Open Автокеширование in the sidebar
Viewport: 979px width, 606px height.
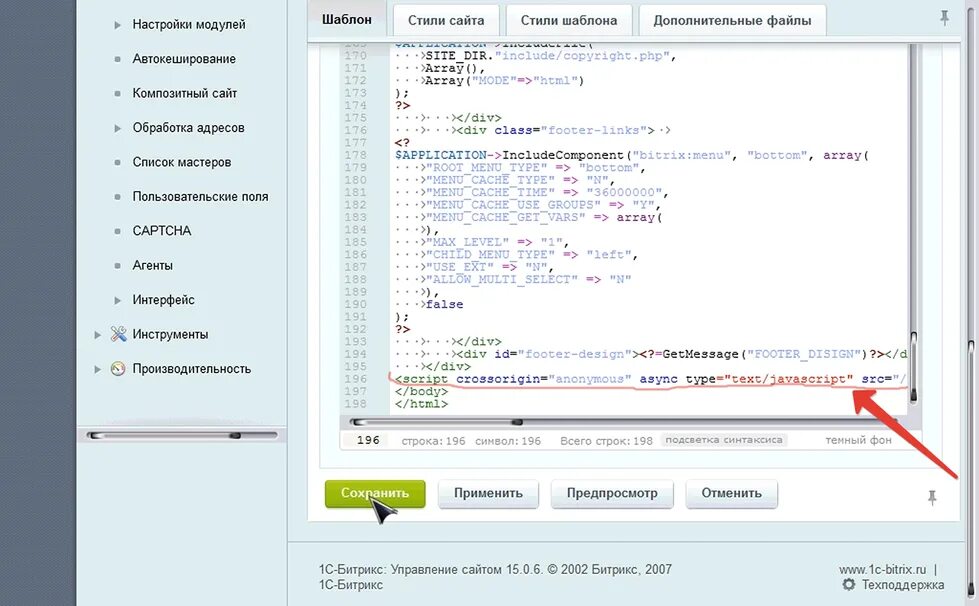184,59
